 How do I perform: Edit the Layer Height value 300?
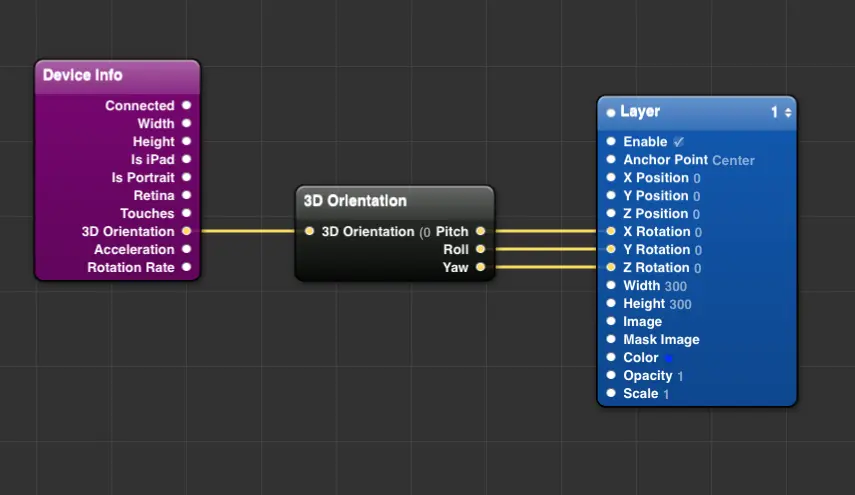click(681, 304)
